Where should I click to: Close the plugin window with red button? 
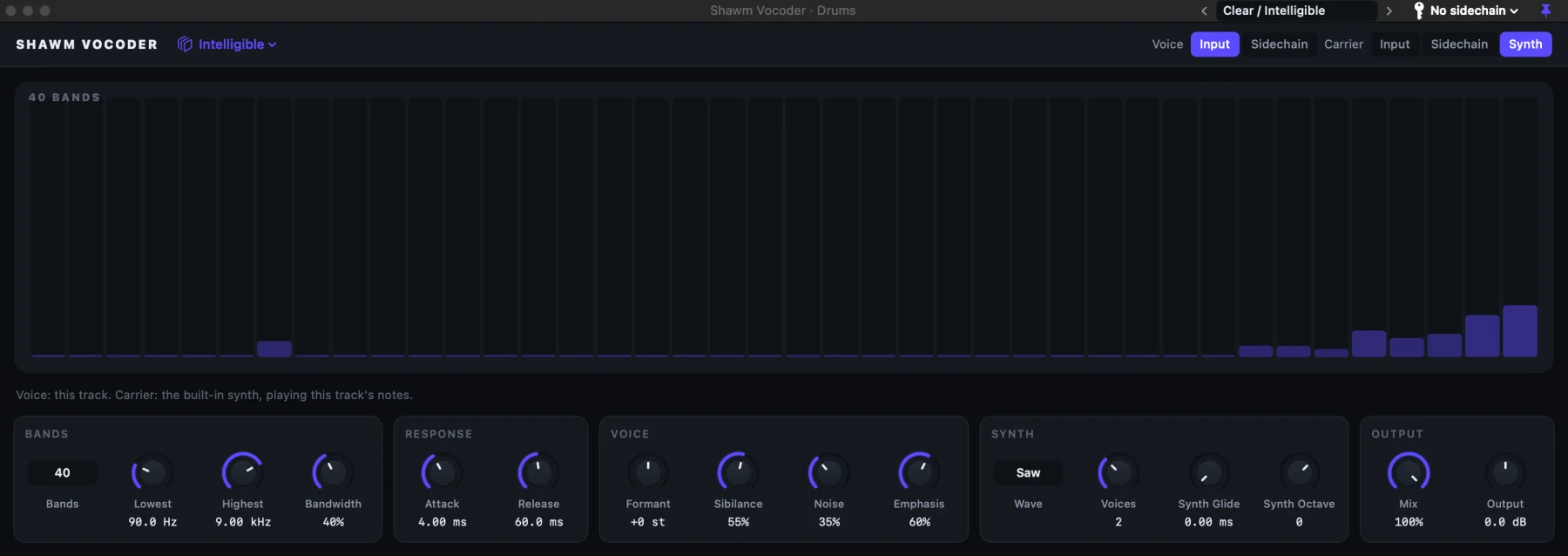[10, 10]
